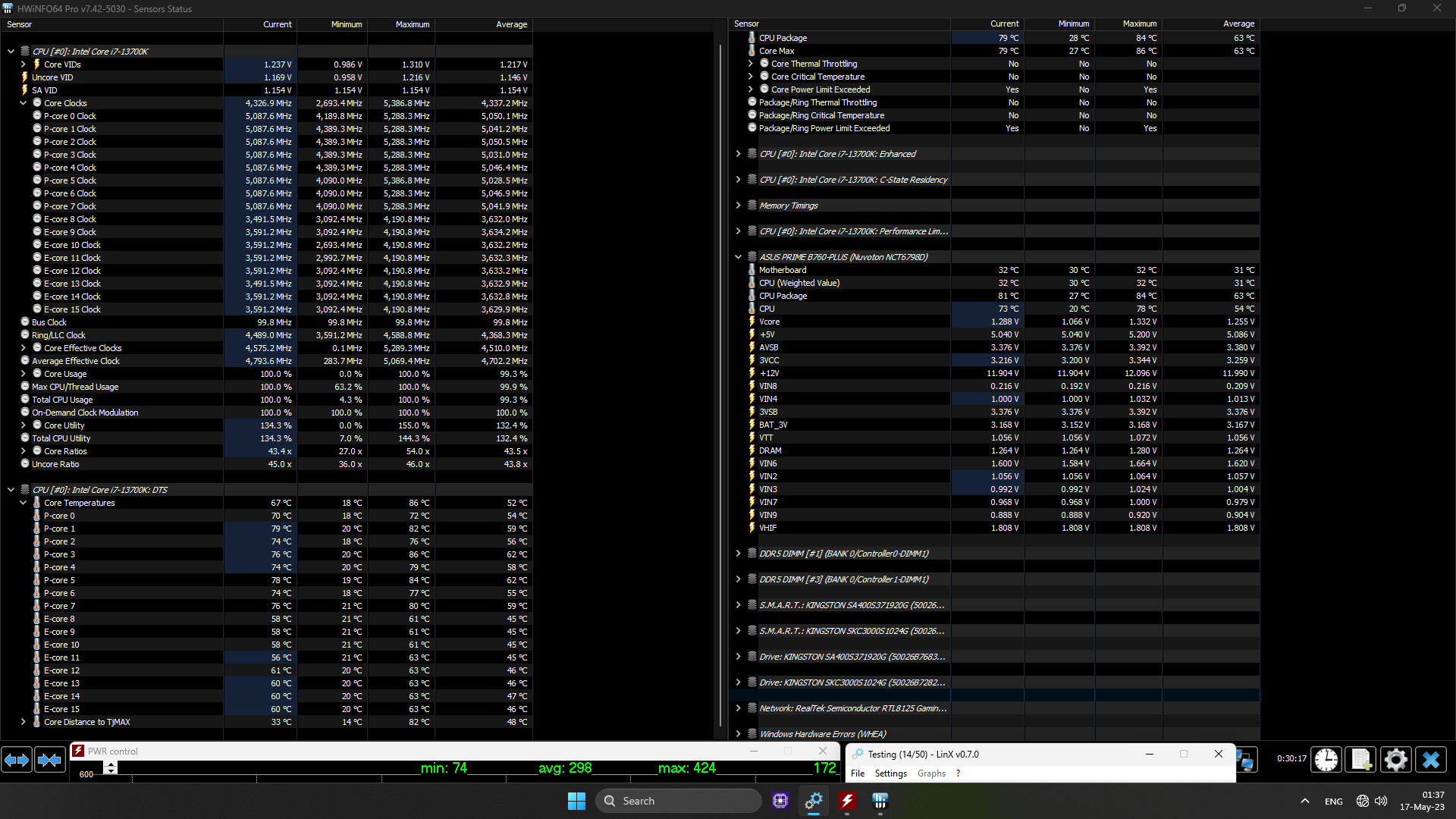Click the log file save icon
The height and width of the screenshot is (819, 1456).
pyautogui.click(x=1360, y=759)
